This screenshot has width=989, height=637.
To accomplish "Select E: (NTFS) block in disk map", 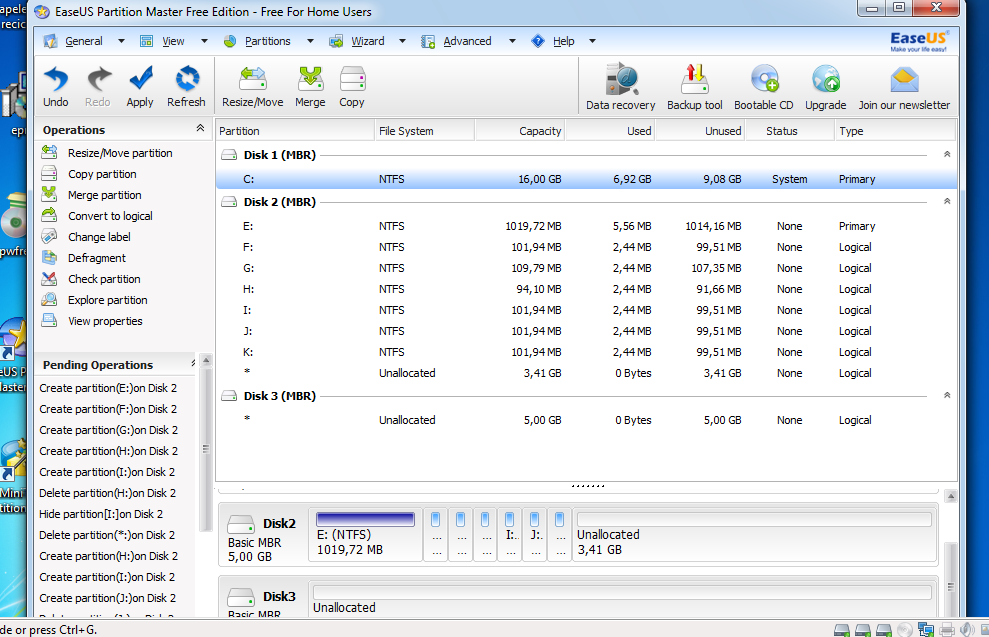I will [365, 534].
